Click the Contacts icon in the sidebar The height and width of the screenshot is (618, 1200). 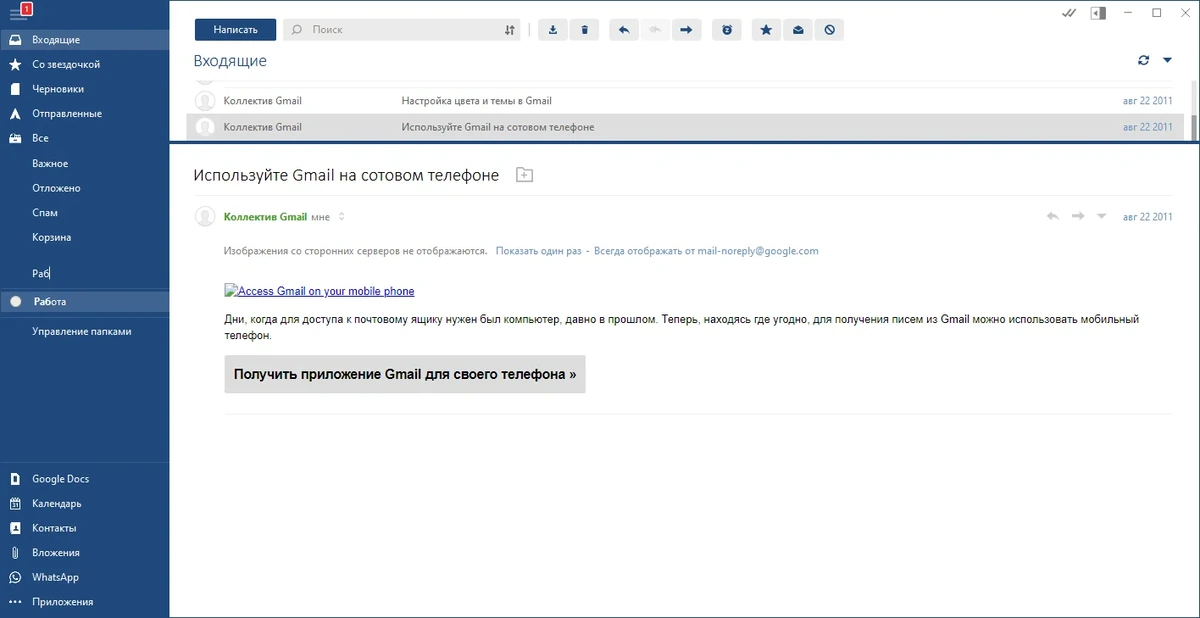click(15, 528)
